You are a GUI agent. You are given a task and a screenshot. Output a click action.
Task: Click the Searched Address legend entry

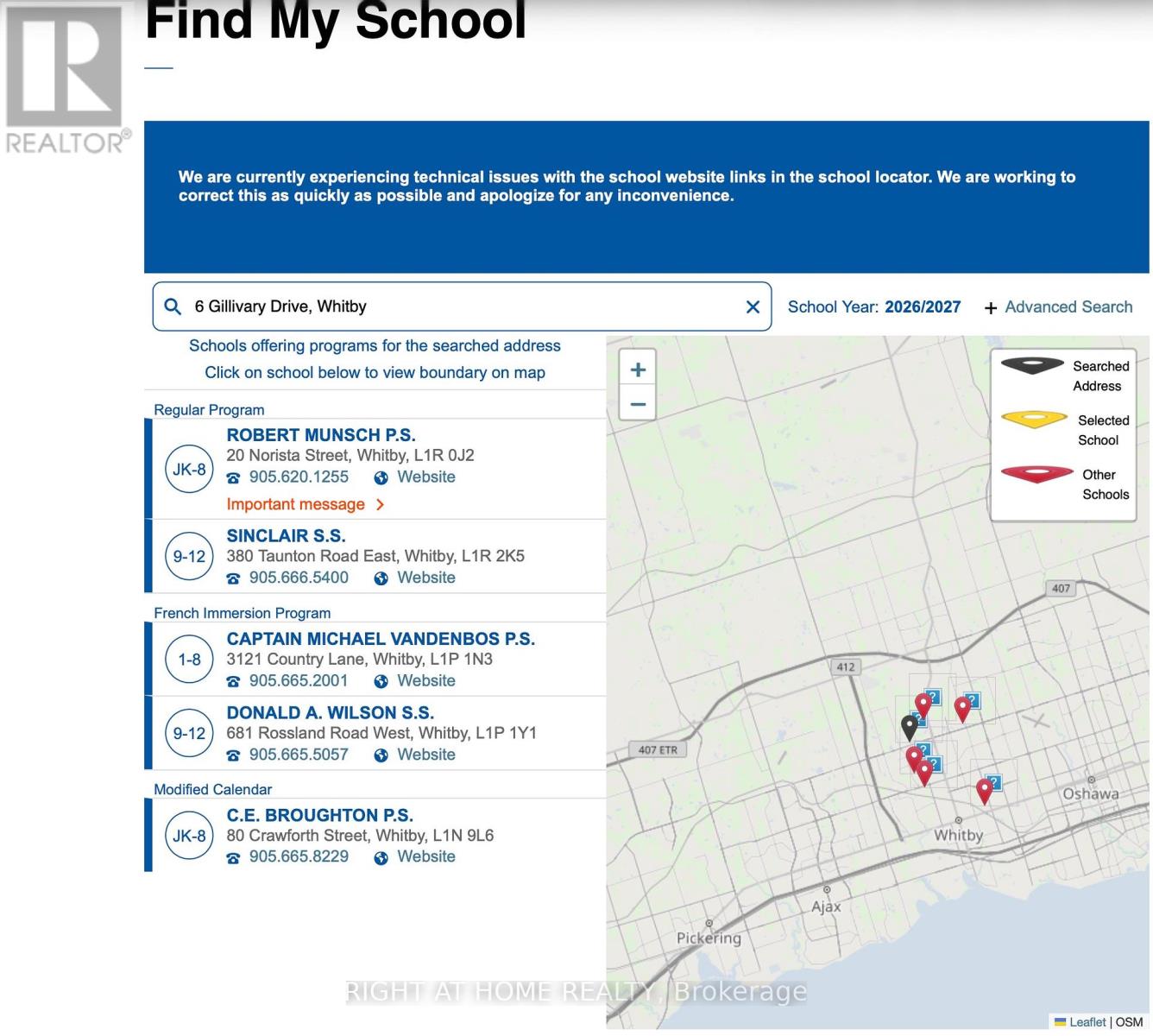tap(1065, 376)
